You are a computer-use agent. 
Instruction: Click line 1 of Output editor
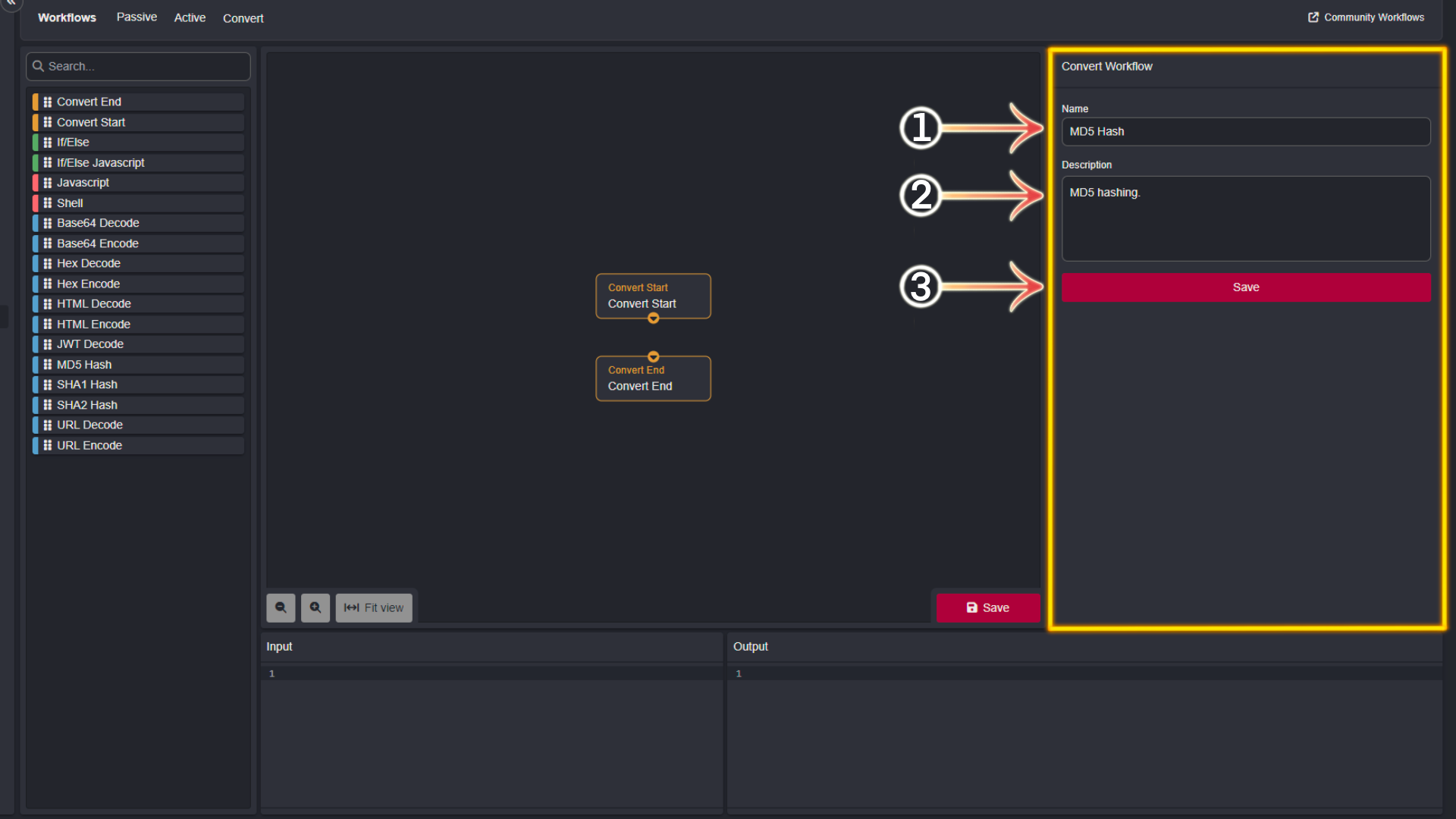click(x=1084, y=673)
